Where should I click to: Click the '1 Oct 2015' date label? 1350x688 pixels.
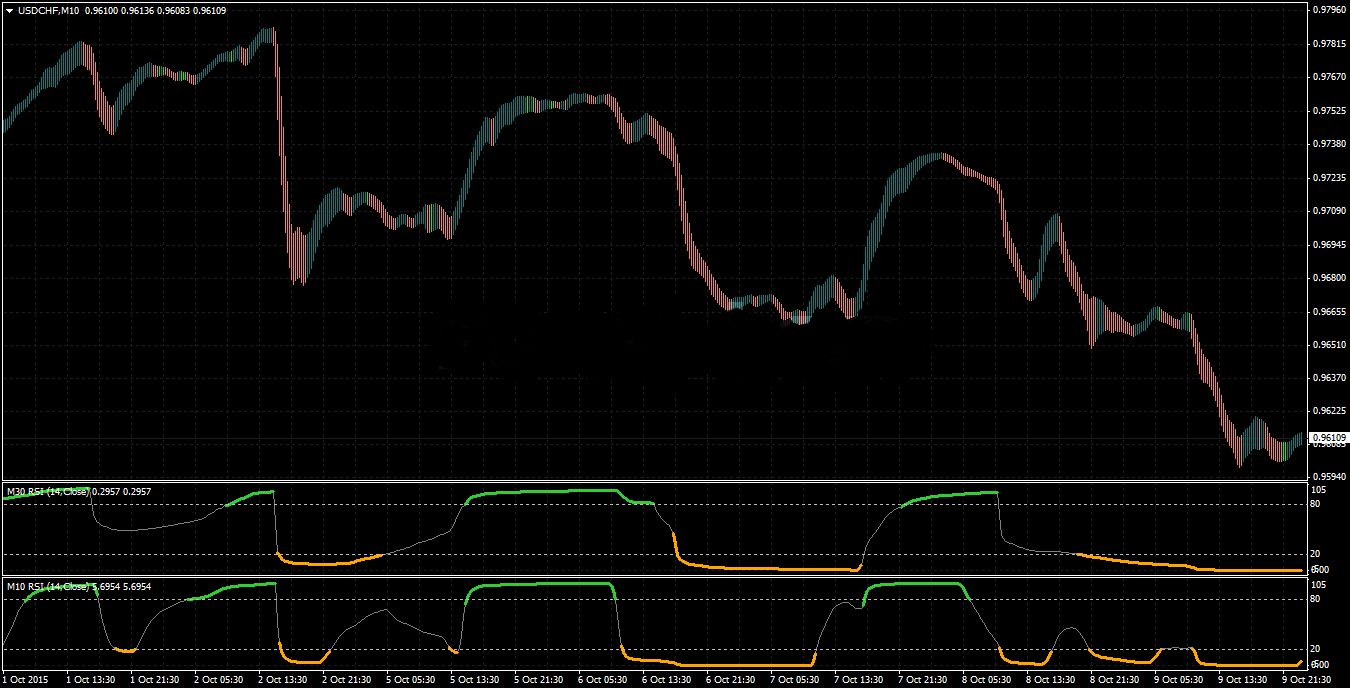pyautogui.click(x=24, y=679)
